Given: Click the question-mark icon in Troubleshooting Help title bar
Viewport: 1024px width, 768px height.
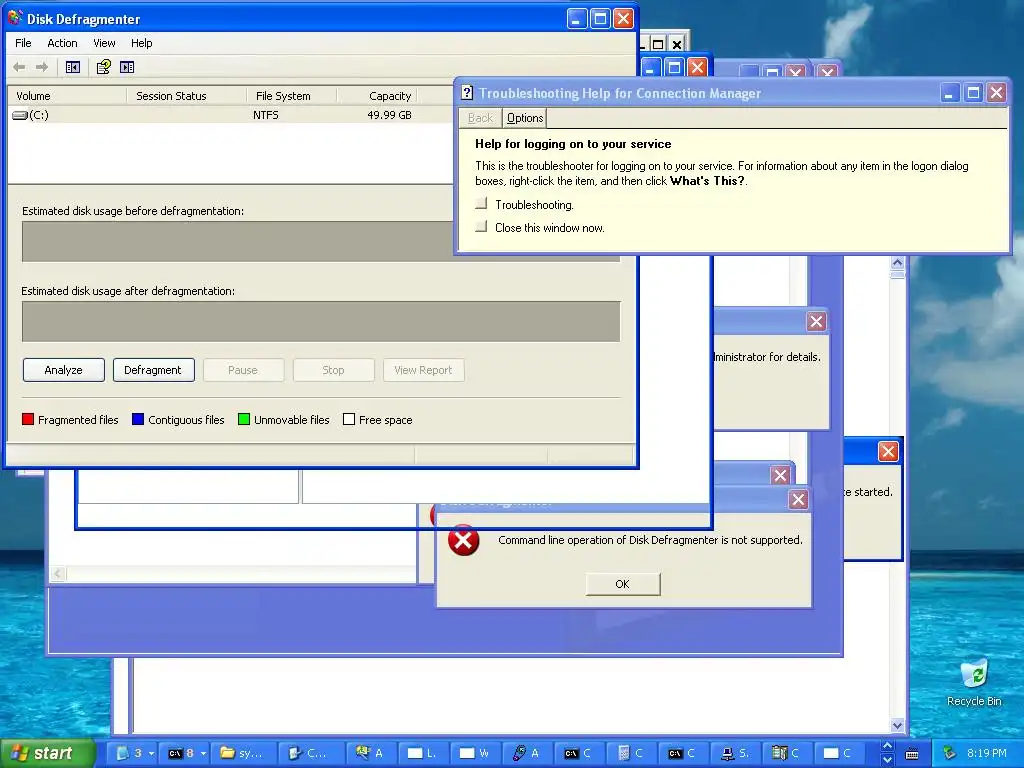Looking at the screenshot, I should point(467,93).
